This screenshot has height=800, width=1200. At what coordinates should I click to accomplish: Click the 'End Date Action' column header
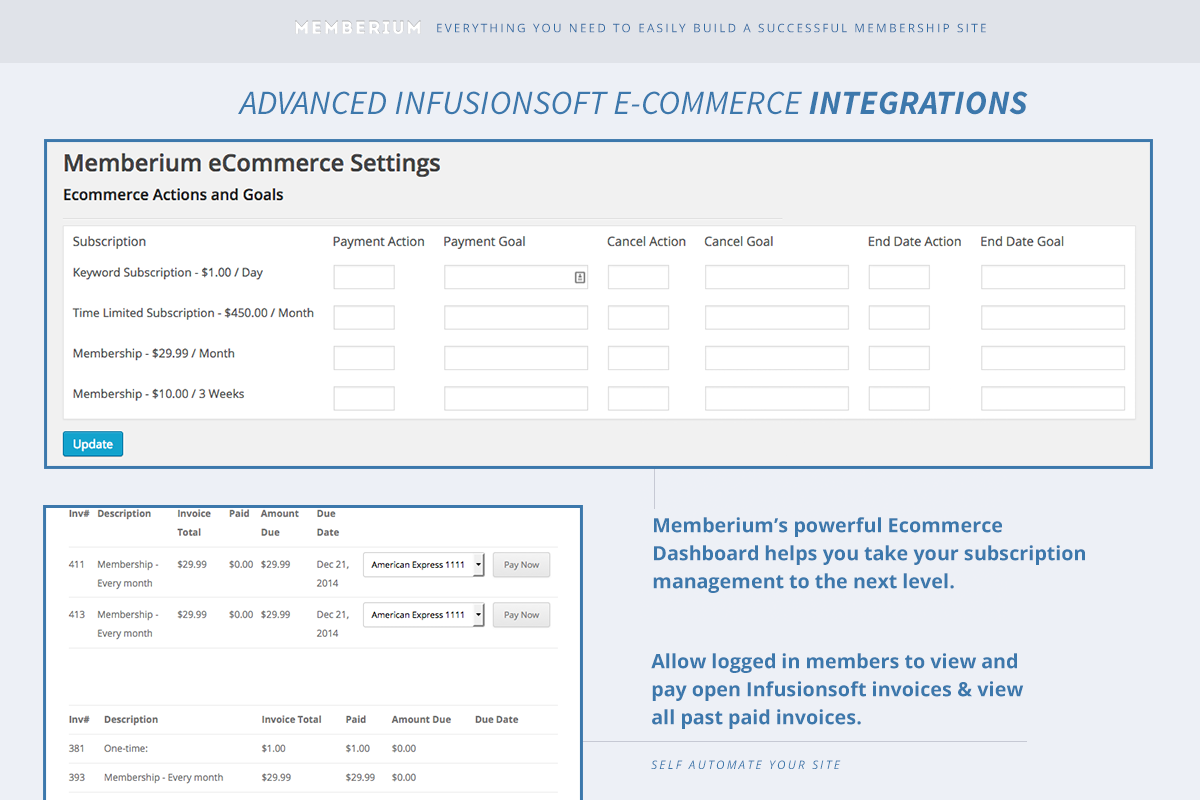pyautogui.click(x=915, y=241)
